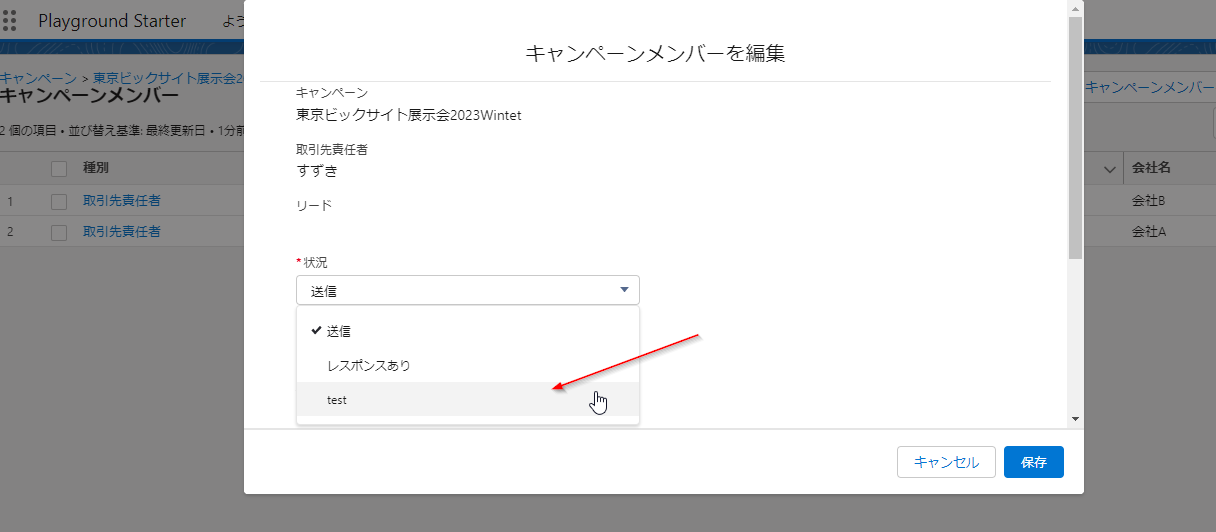Click the 会社B cell
This screenshot has width=1216, height=532.
coord(1149,201)
